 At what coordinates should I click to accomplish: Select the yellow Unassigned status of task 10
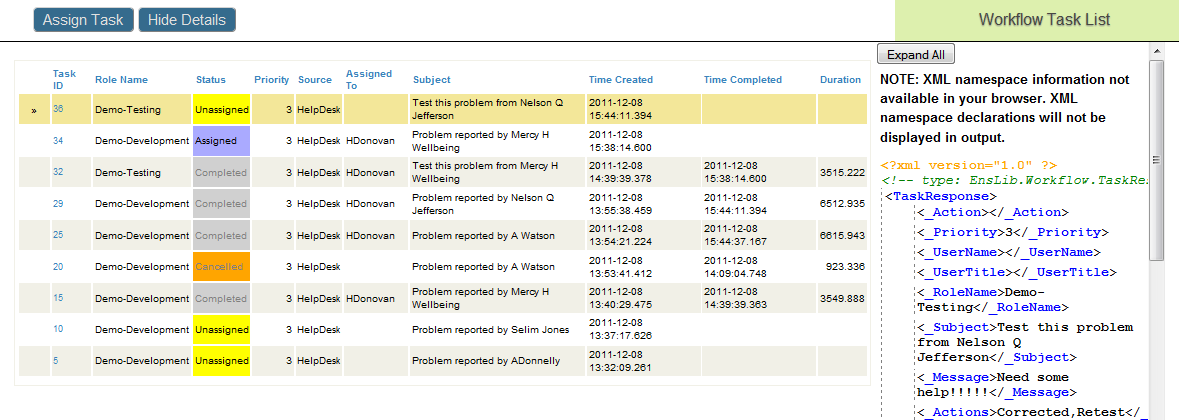(221, 329)
